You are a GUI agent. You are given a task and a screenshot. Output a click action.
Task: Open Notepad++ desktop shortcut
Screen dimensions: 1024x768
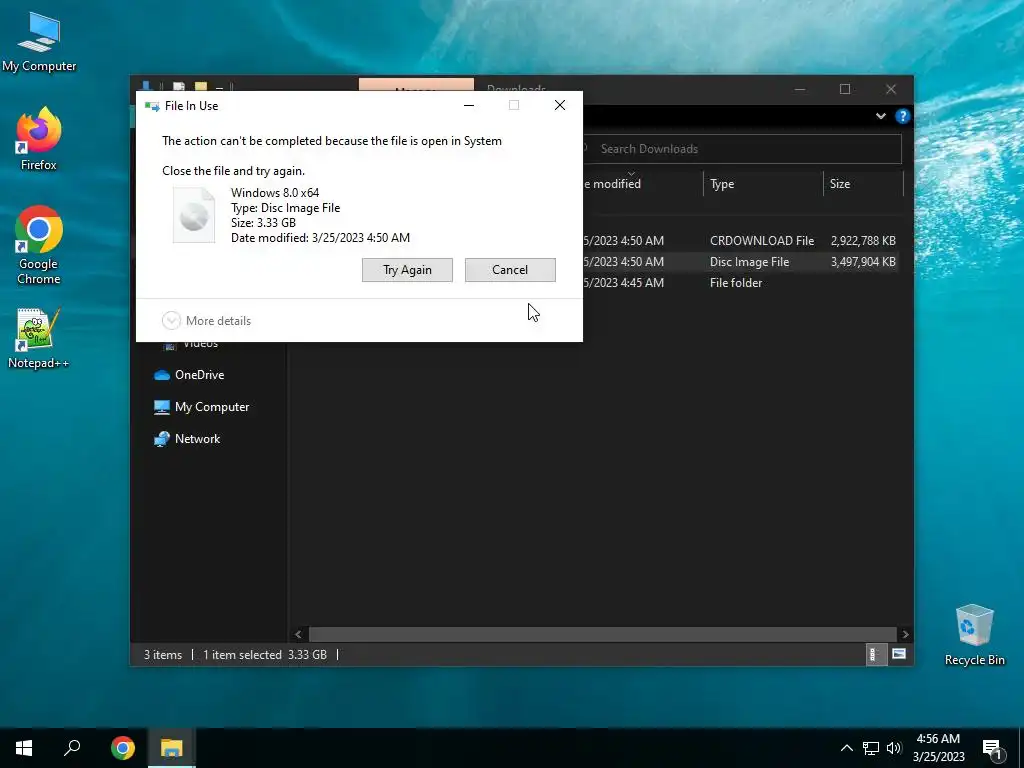click(x=39, y=339)
